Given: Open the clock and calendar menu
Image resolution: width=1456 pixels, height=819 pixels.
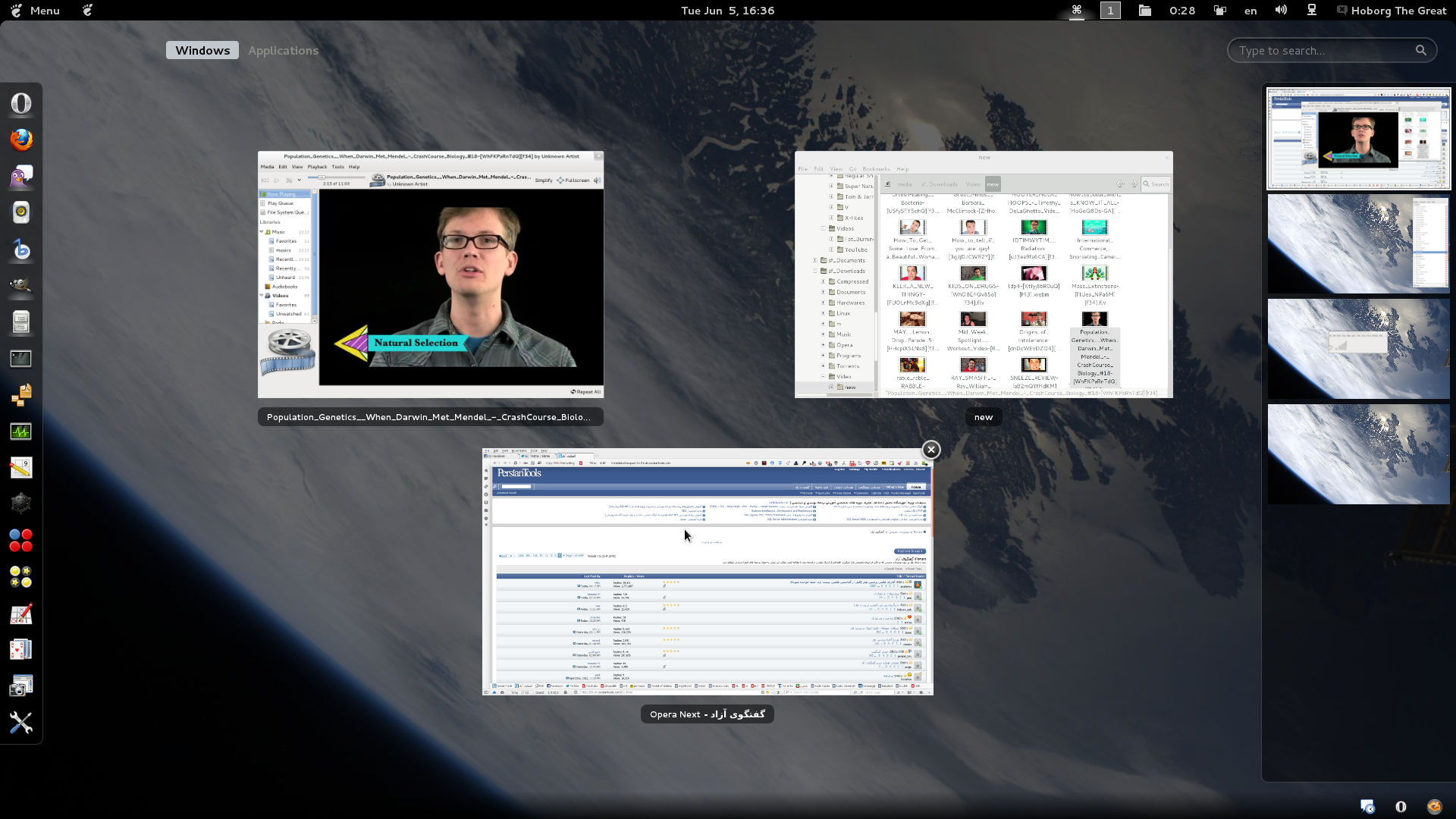Looking at the screenshot, I should click(x=727, y=11).
